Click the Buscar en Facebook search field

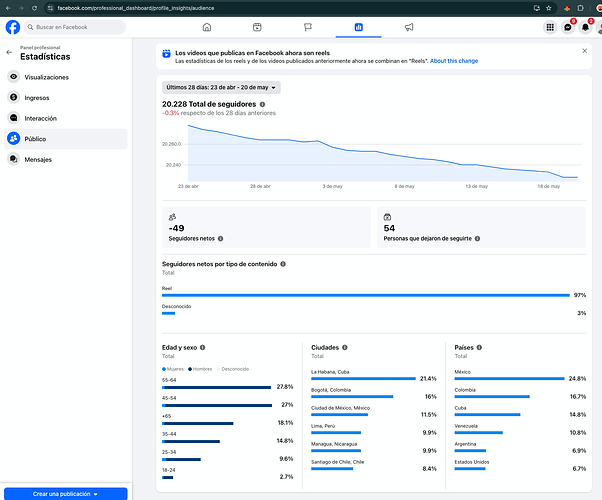pos(74,27)
